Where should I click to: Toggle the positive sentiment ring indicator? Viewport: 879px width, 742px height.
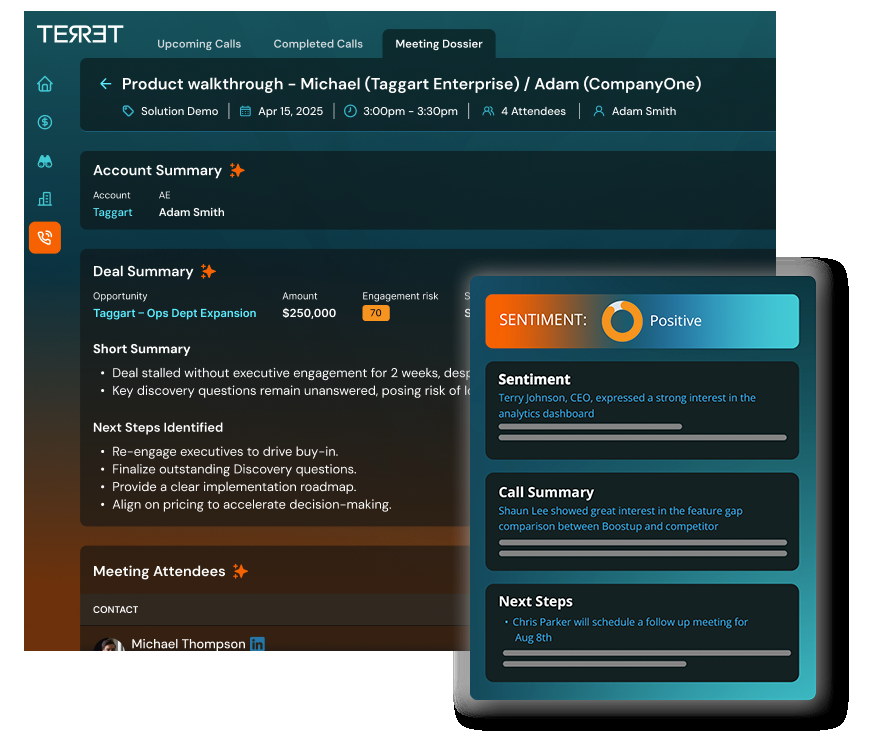tap(623, 321)
